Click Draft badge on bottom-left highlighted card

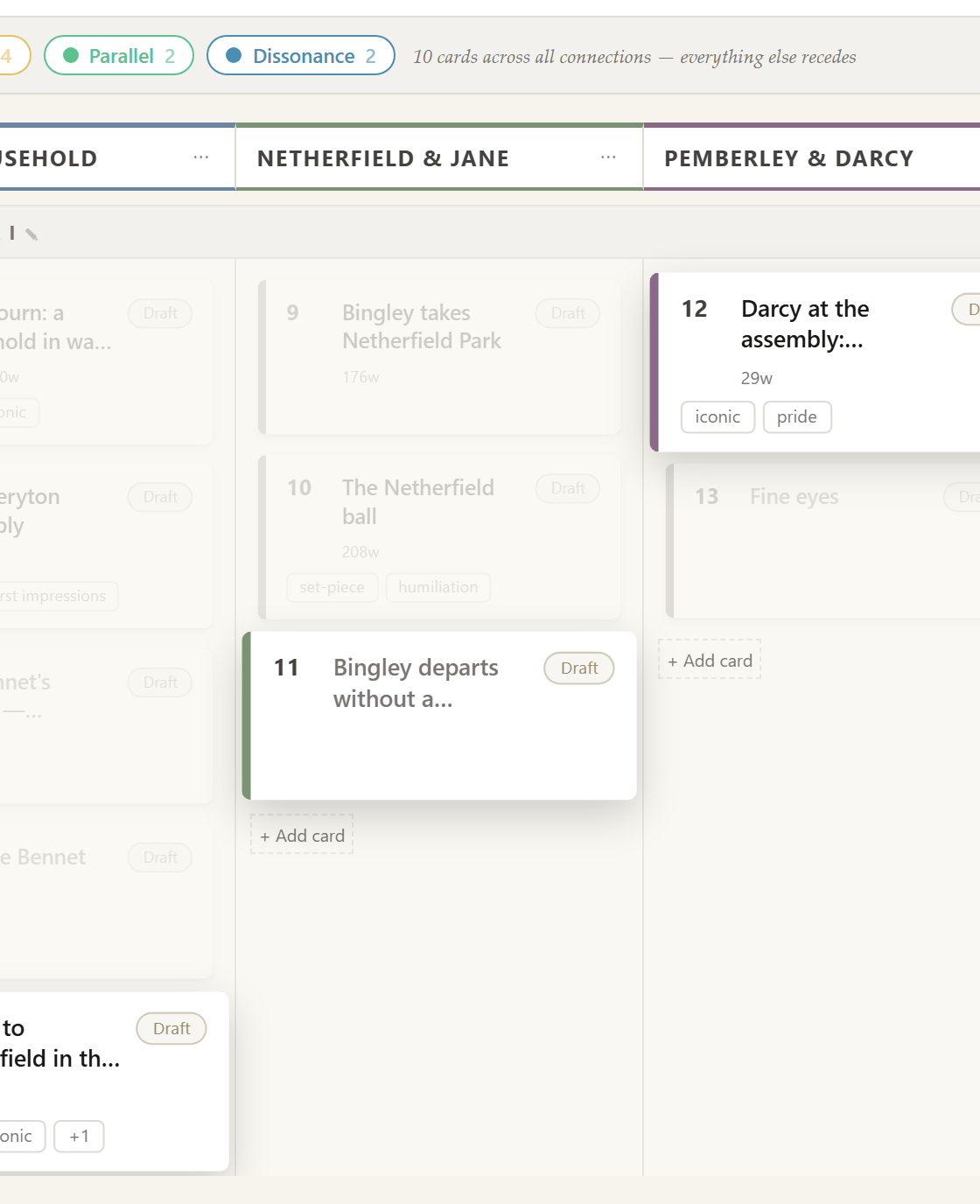coord(171,1029)
